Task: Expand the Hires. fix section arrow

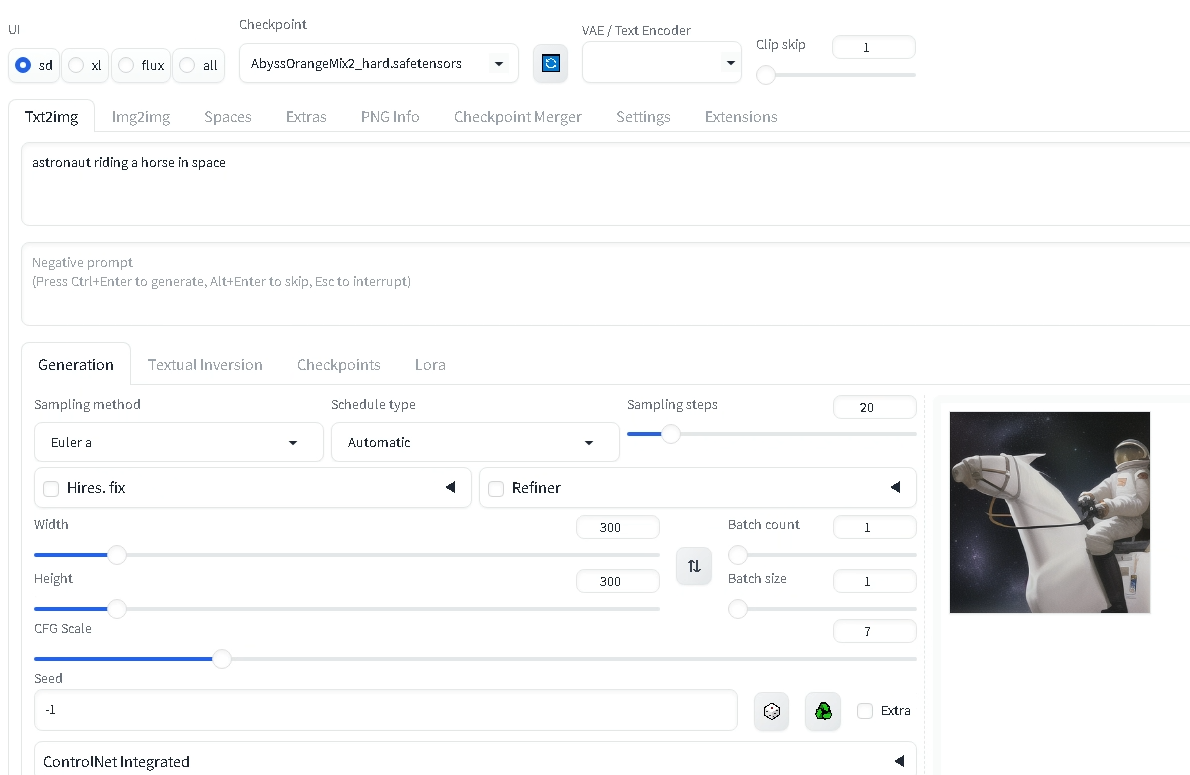Action: 451,487
